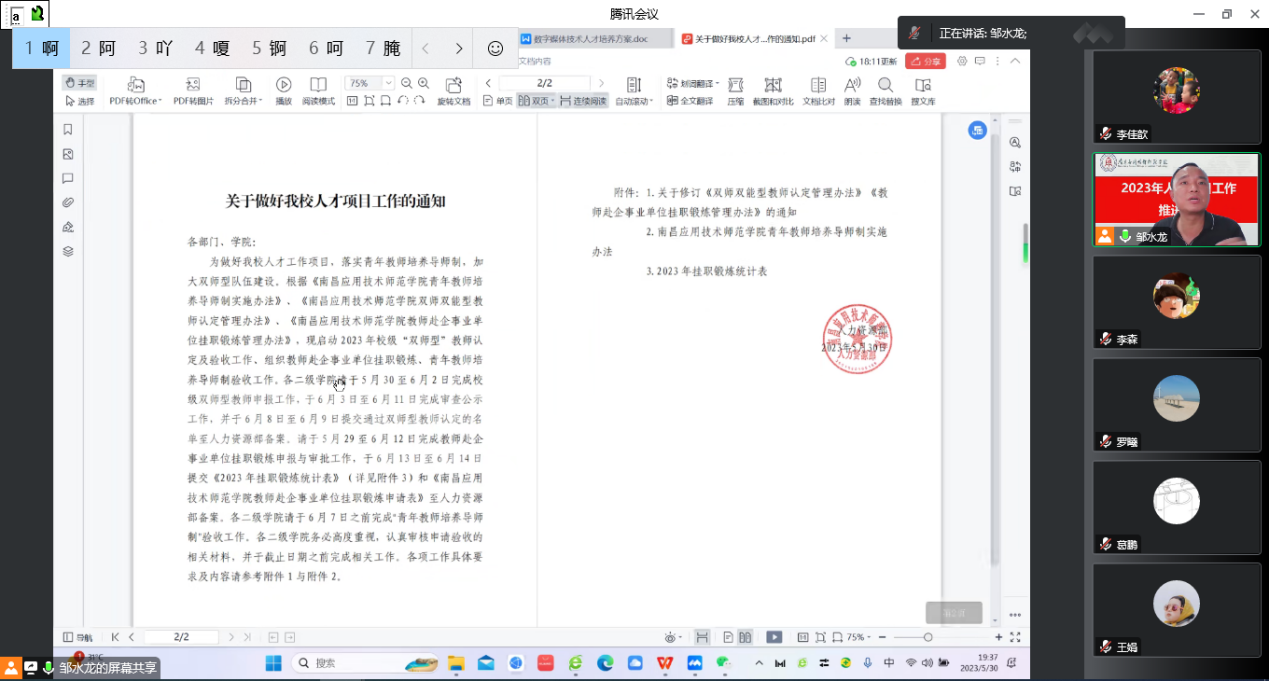Toggle 单页 single page view

497,101
